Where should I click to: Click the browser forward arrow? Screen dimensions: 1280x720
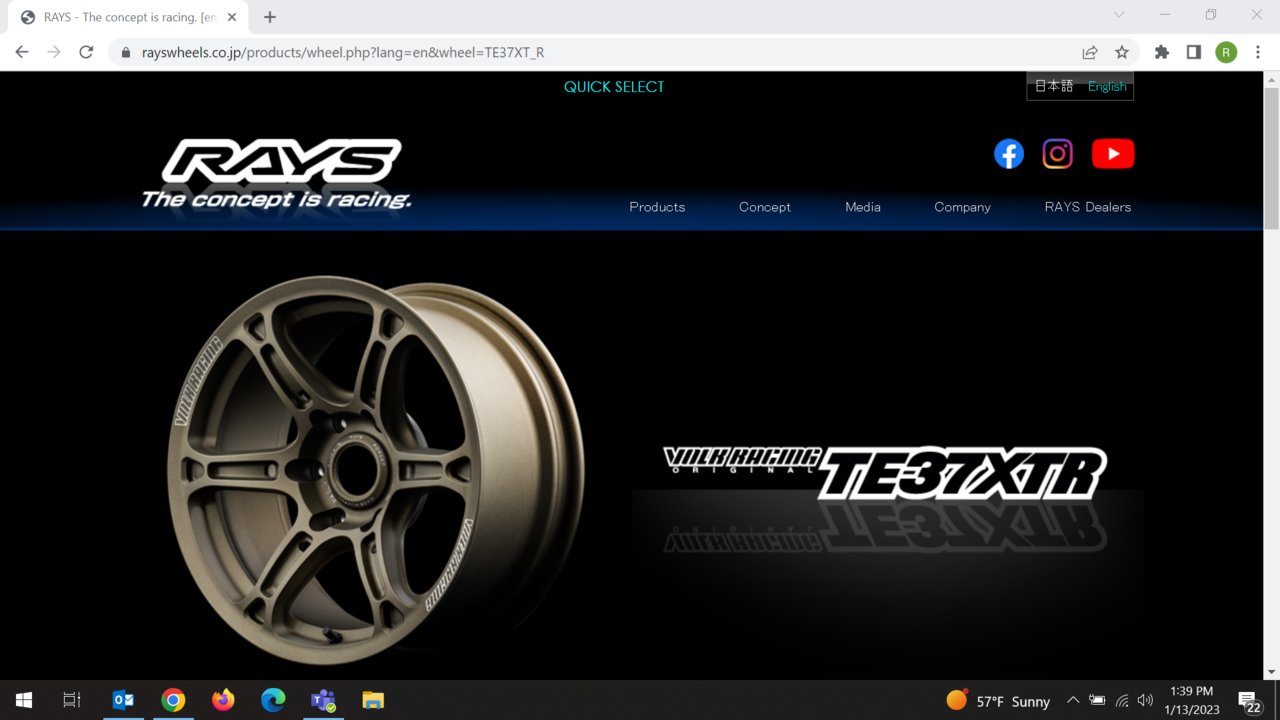(x=54, y=52)
